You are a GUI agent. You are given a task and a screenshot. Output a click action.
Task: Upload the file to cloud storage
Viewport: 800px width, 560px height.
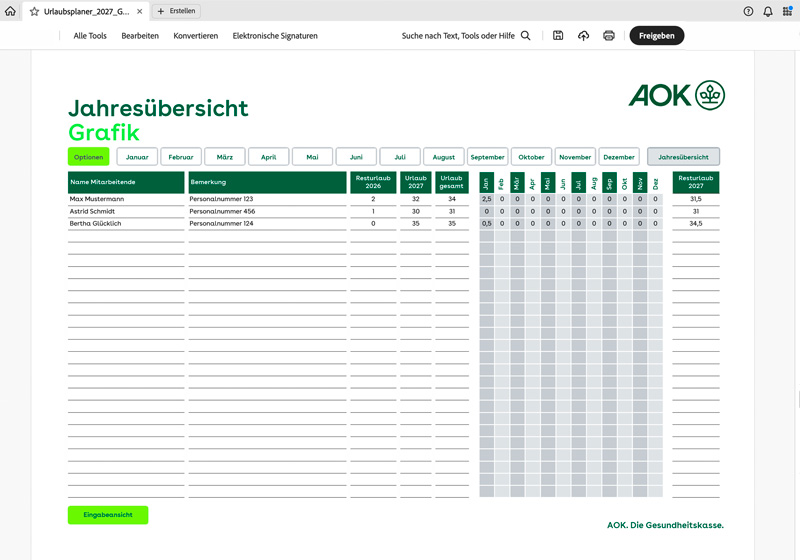[584, 36]
